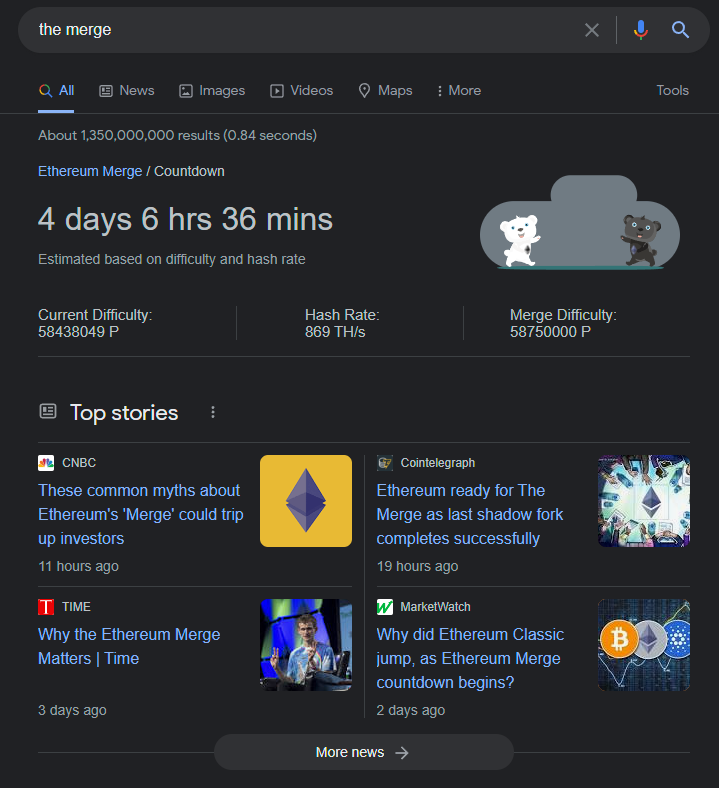This screenshot has height=788, width=719.
Task: Submit search with the magnifying glass icon
Action: pos(680,30)
